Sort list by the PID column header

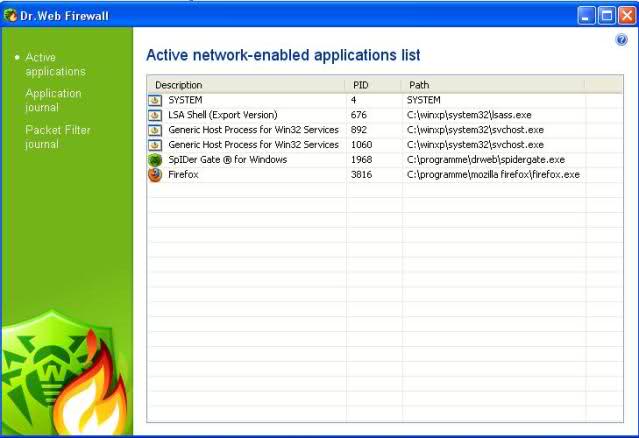(374, 85)
